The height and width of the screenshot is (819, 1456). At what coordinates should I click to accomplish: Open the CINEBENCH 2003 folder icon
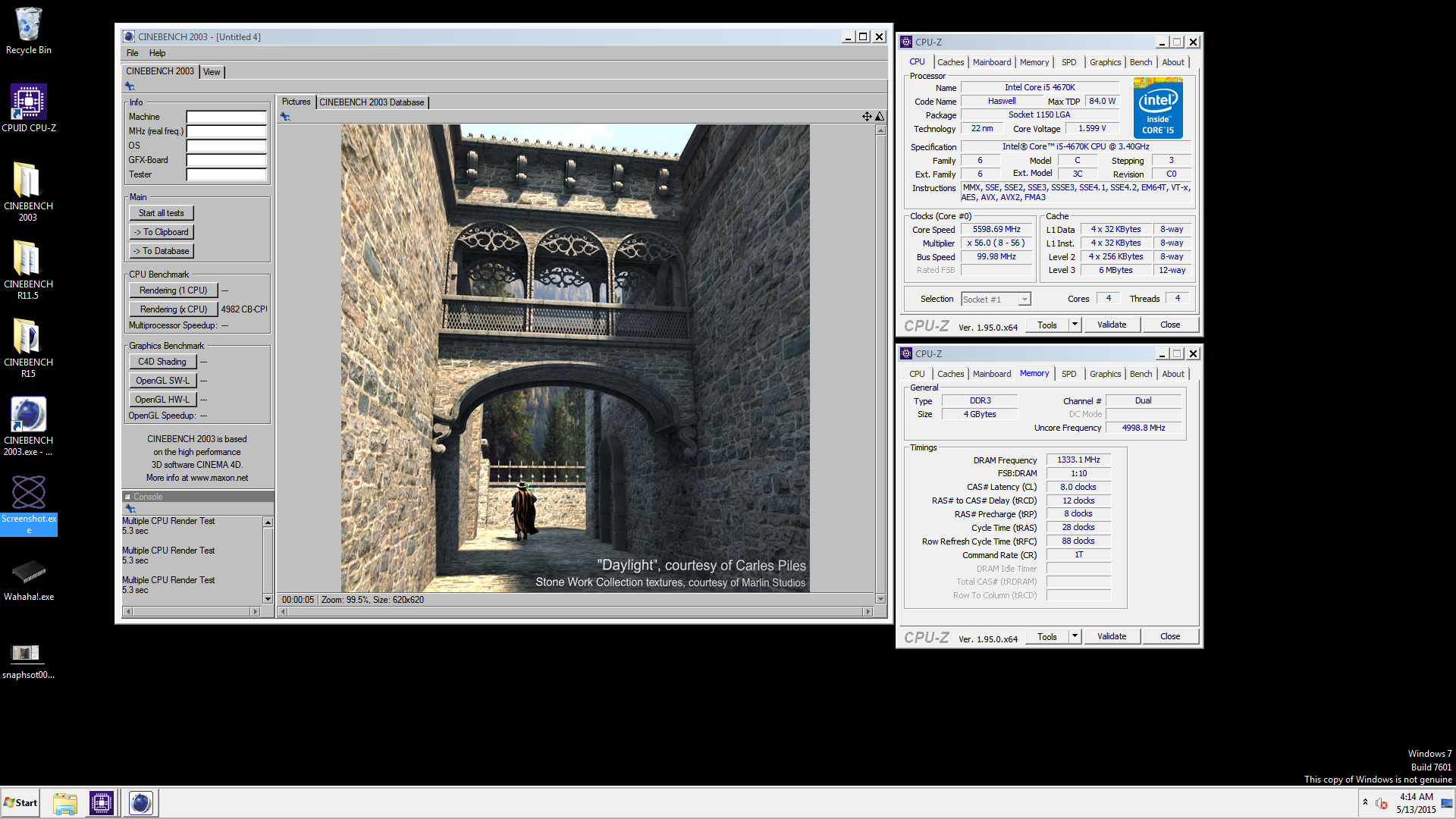tap(28, 191)
